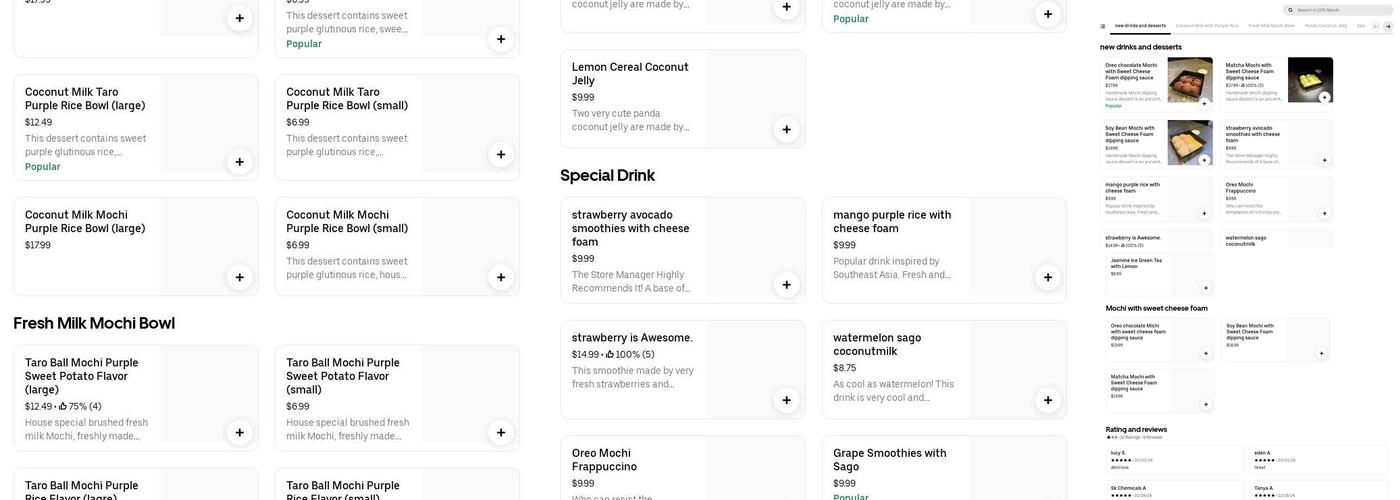Click next arrow in category tab strip
The height and width of the screenshot is (500, 1400).
(1390, 26)
